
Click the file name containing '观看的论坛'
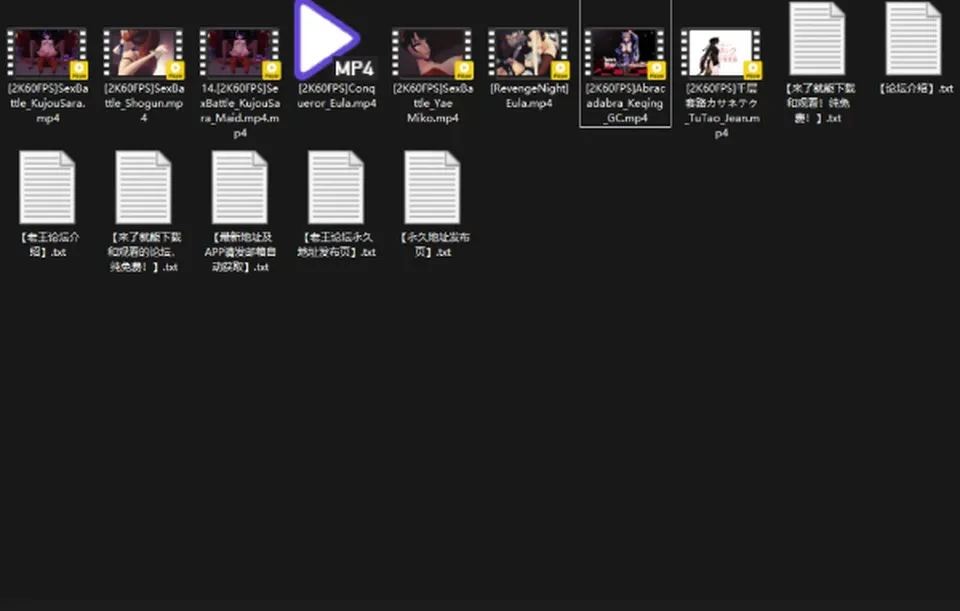(143, 252)
